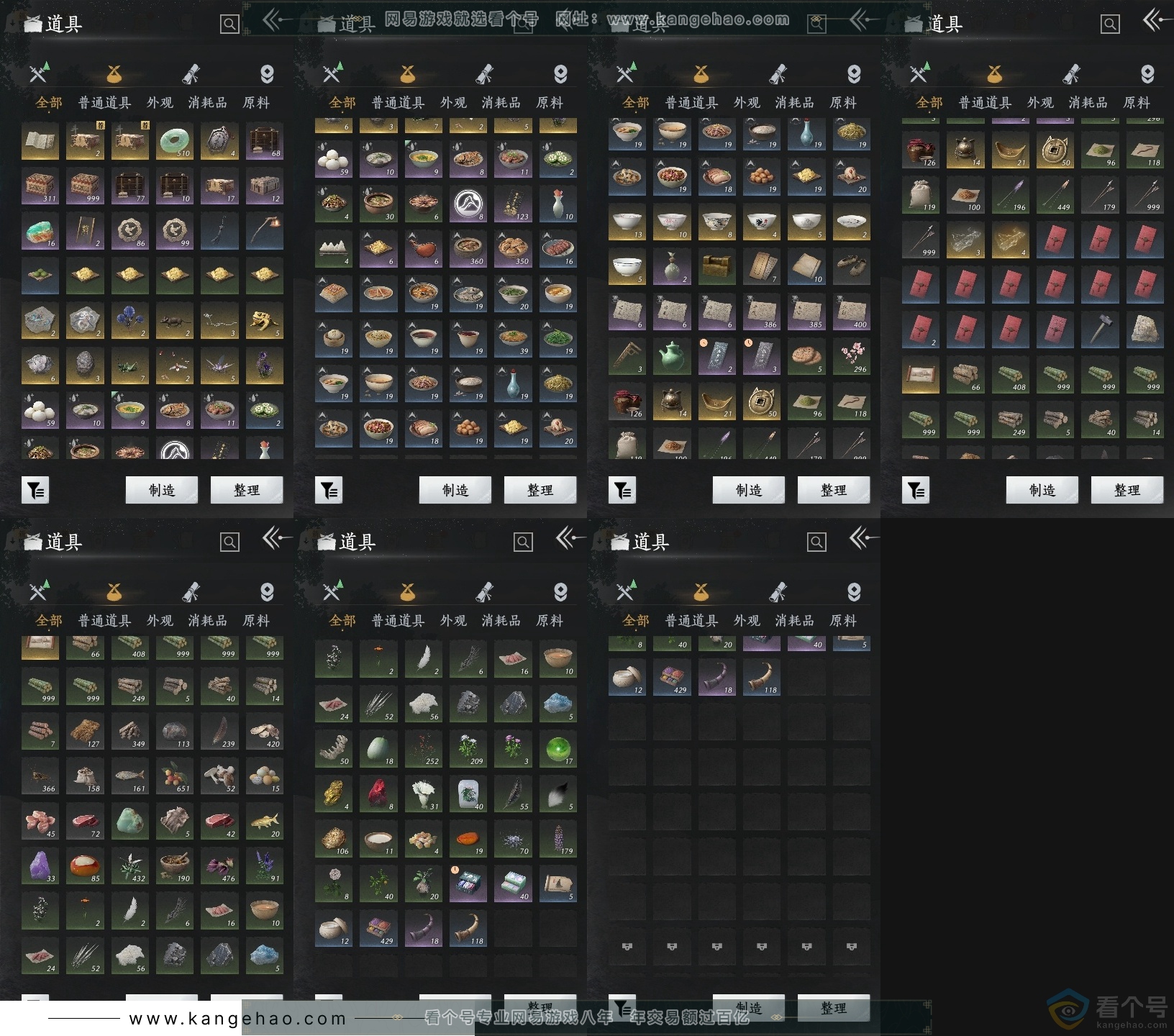The height and width of the screenshot is (1036, 1174).
Task: Select the lantern staff in the first panel
Action: point(265,231)
